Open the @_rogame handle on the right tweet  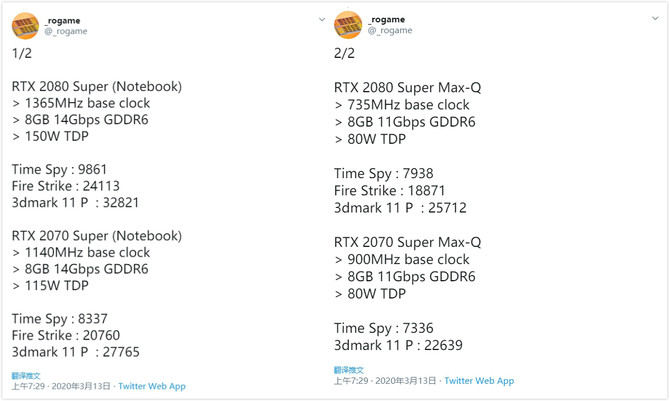click(x=390, y=31)
